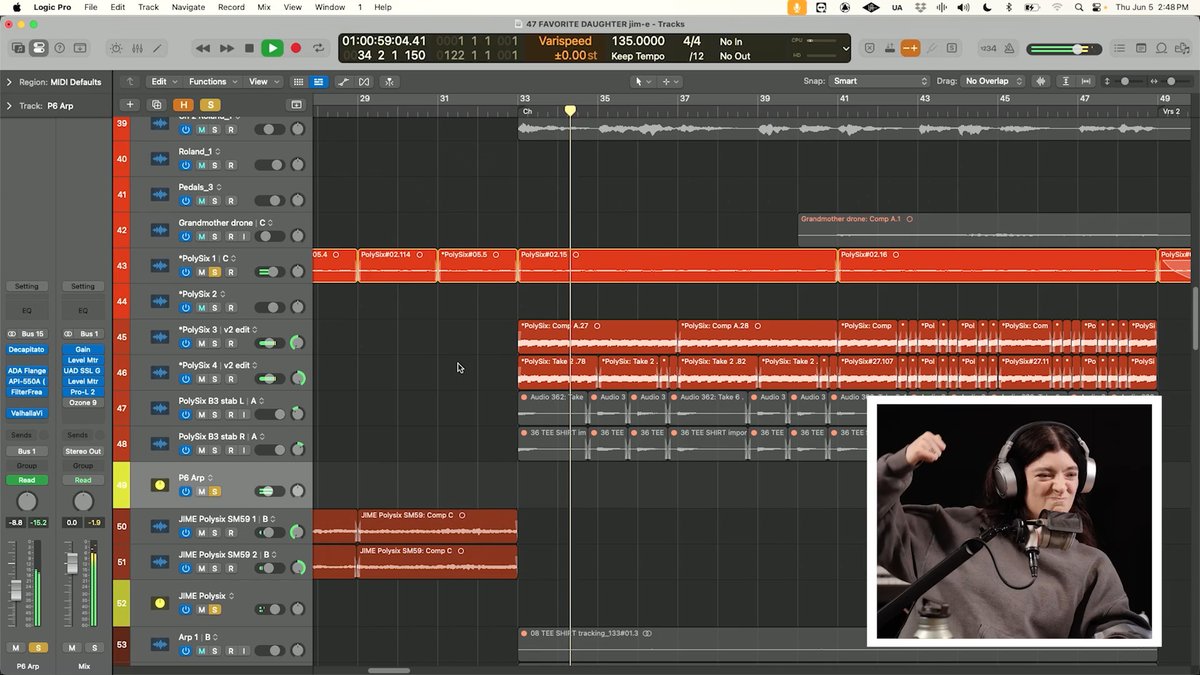This screenshot has width=1200, height=675.
Task: Show automation curve icon
Action: [x=344, y=82]
